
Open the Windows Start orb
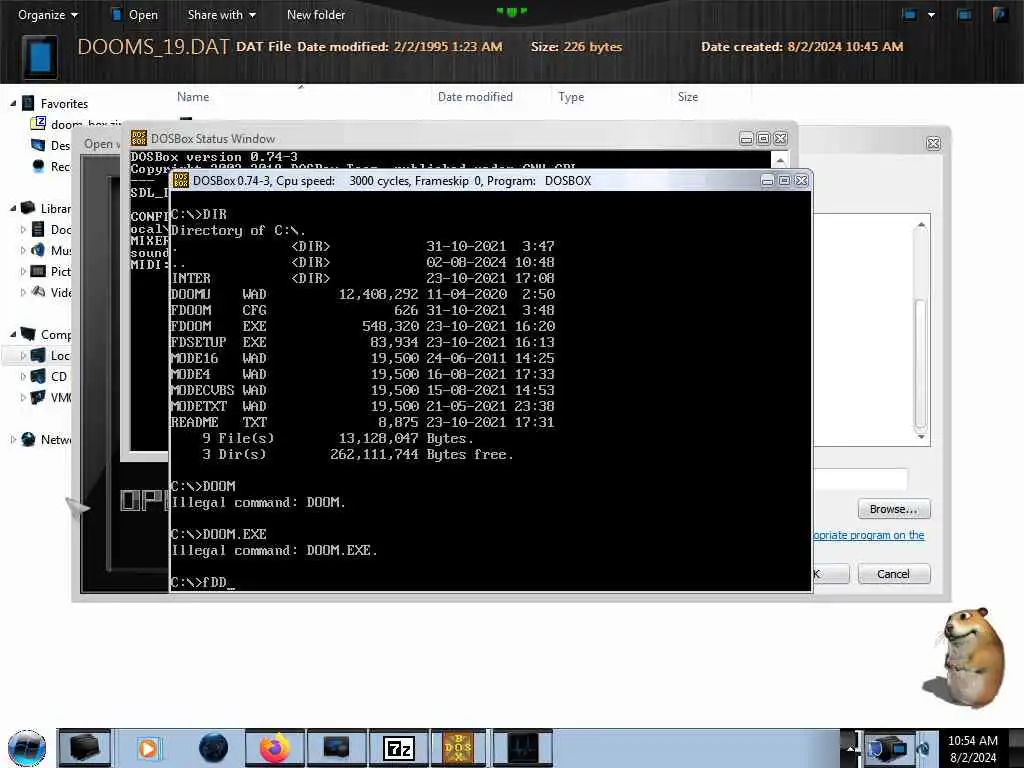click(x=27, y=748)
